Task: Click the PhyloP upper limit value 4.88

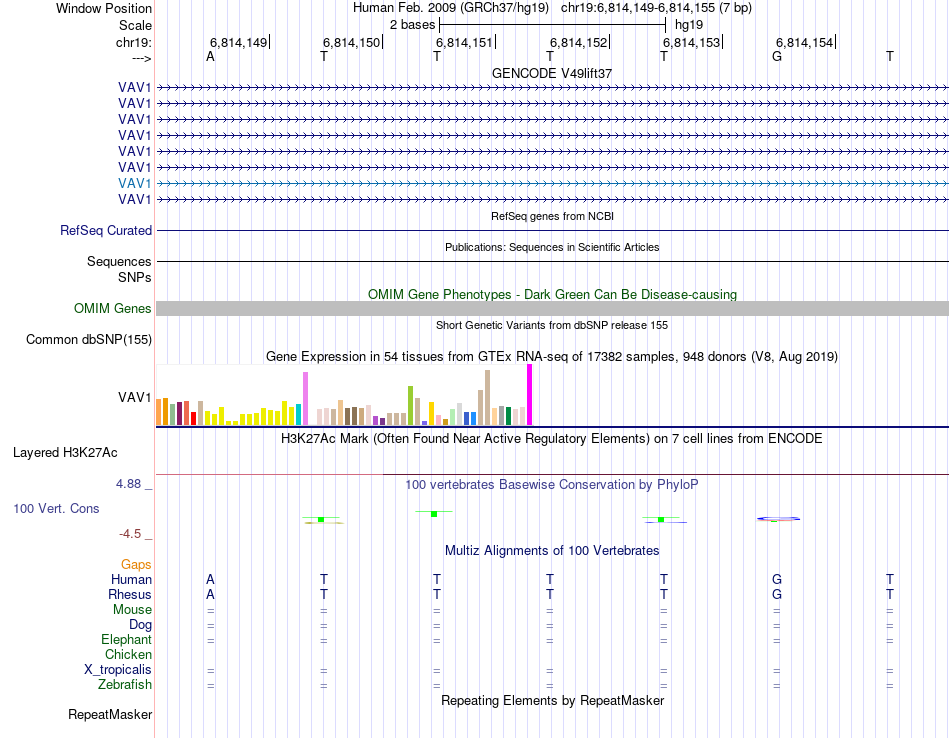Action: pos(128,484)
